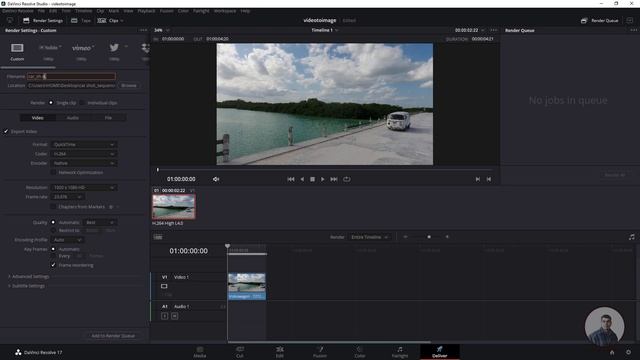Click Video 1 track monitor icon

[x=164, y=286]
